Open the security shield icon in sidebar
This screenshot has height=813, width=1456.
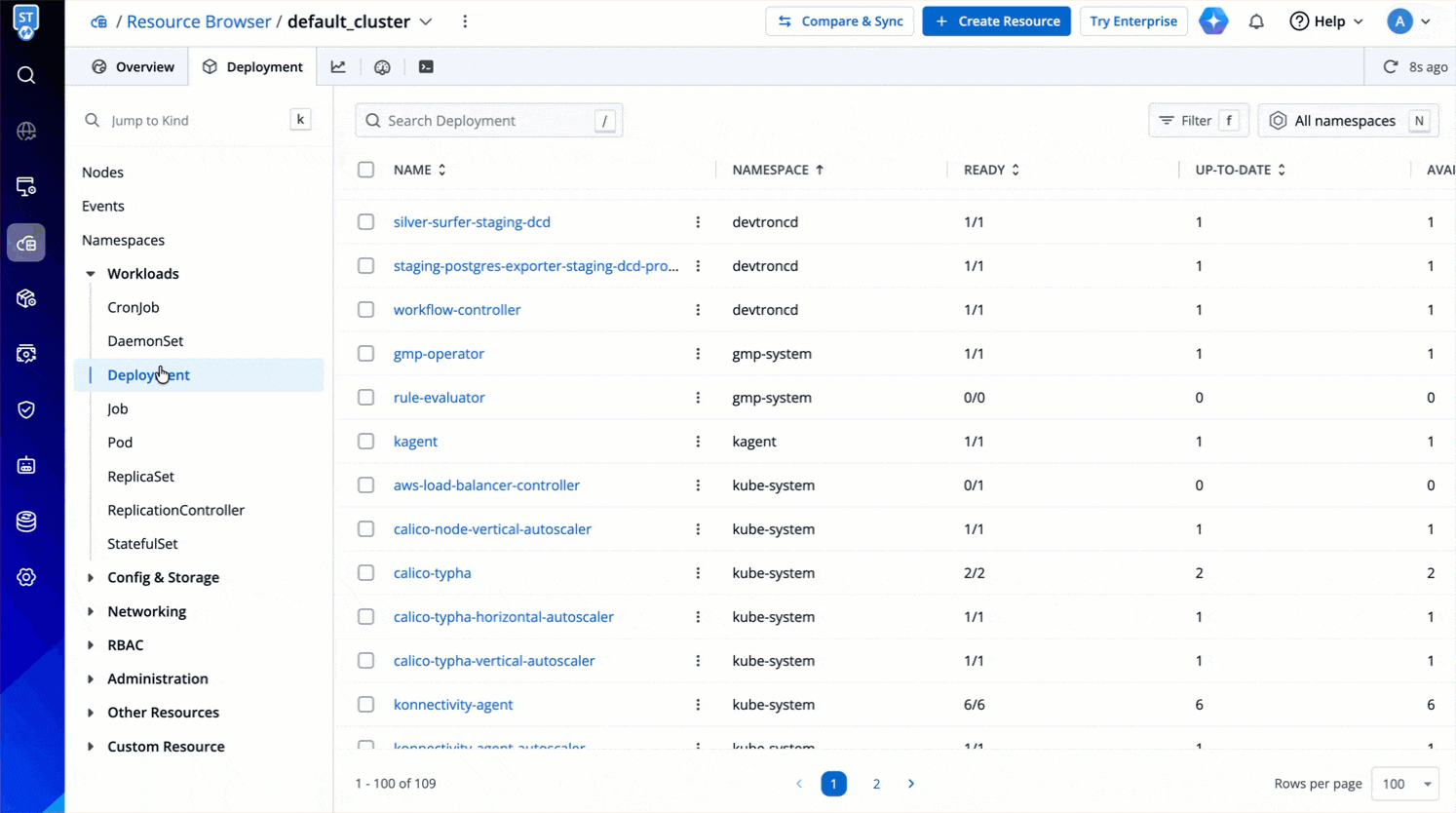click(26, 409)
